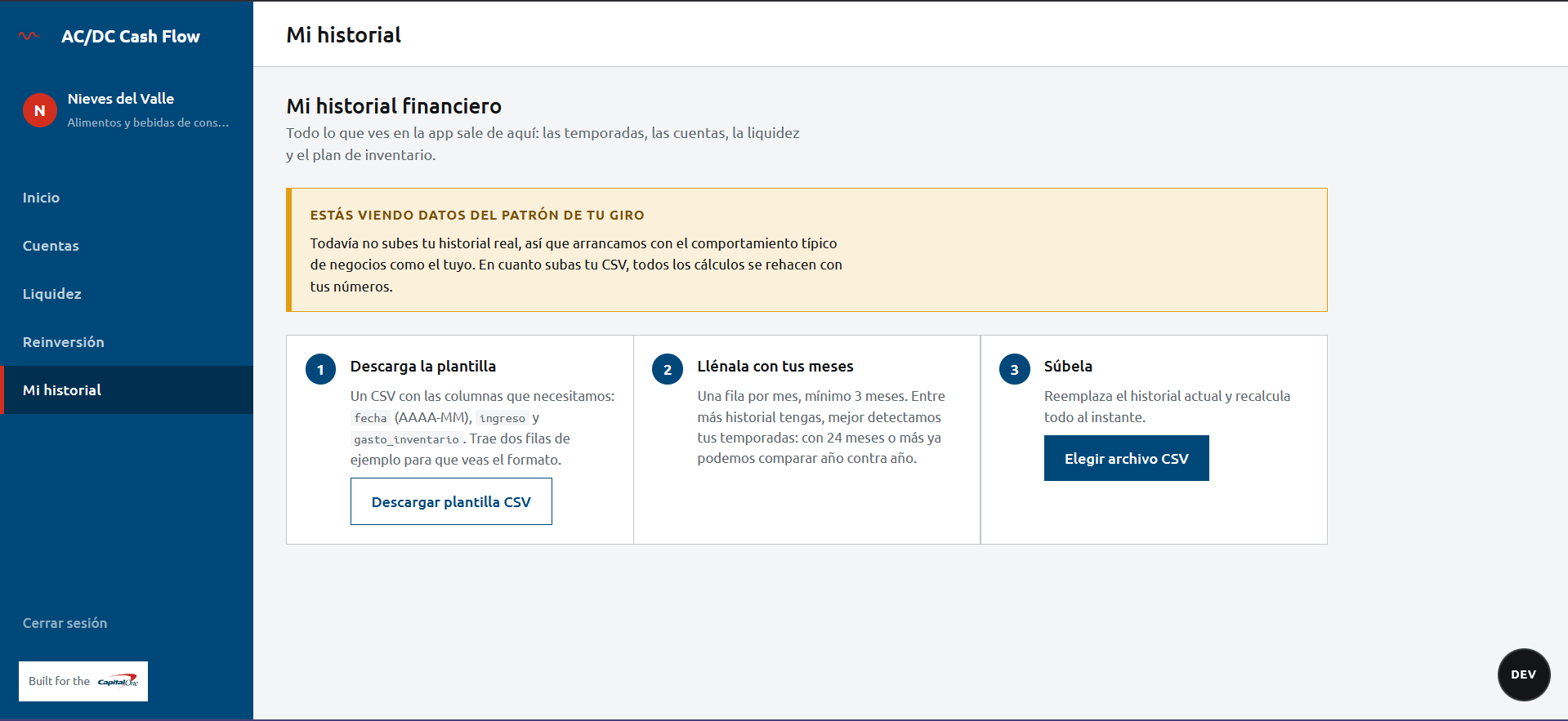Click Cerrar sesión to log out
Image resolution: width=1568 pixels, height=721 pixels.
click(x=65, y=623)
